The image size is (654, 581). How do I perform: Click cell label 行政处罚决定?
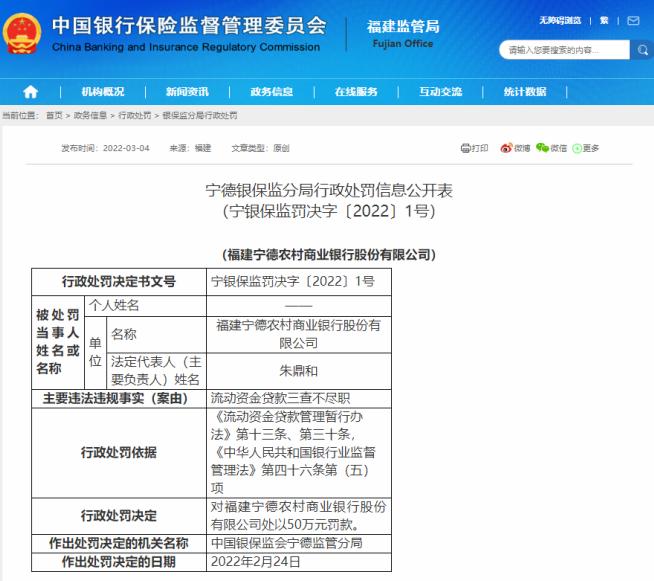click(119, 516)
